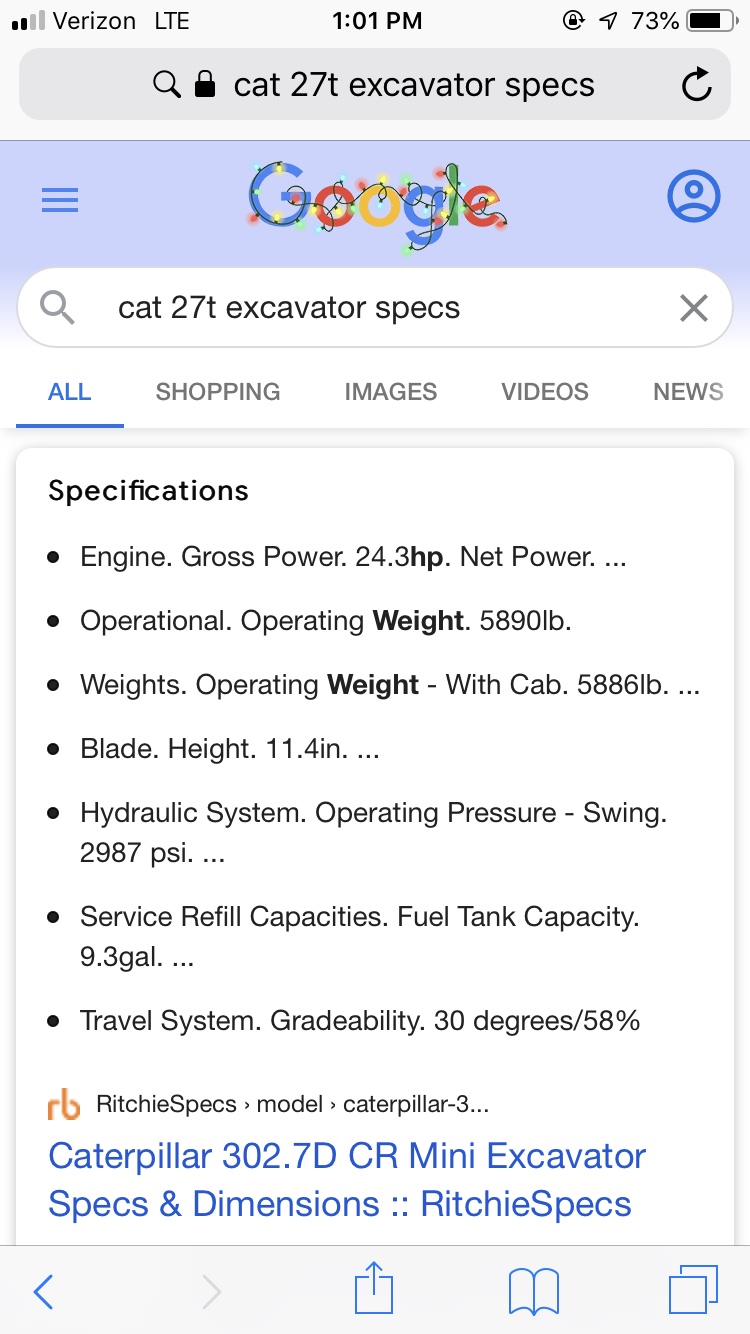This screenshot has height=1334, width=750.
Task: Open Safari bookmarks book icon
Action: pos(533,1292)
